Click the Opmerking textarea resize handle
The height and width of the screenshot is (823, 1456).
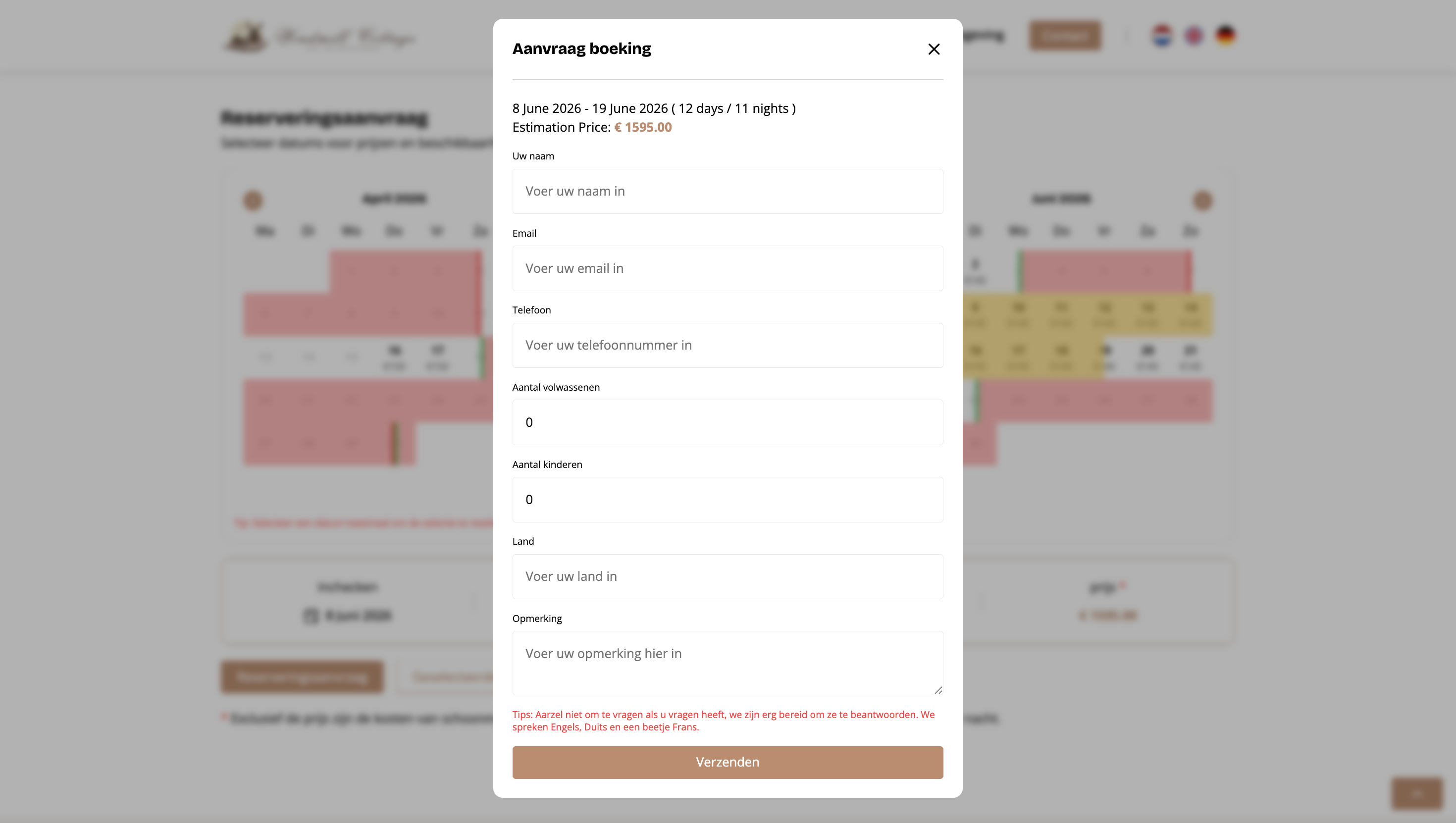pyautogui.click(x=937, y=690)
